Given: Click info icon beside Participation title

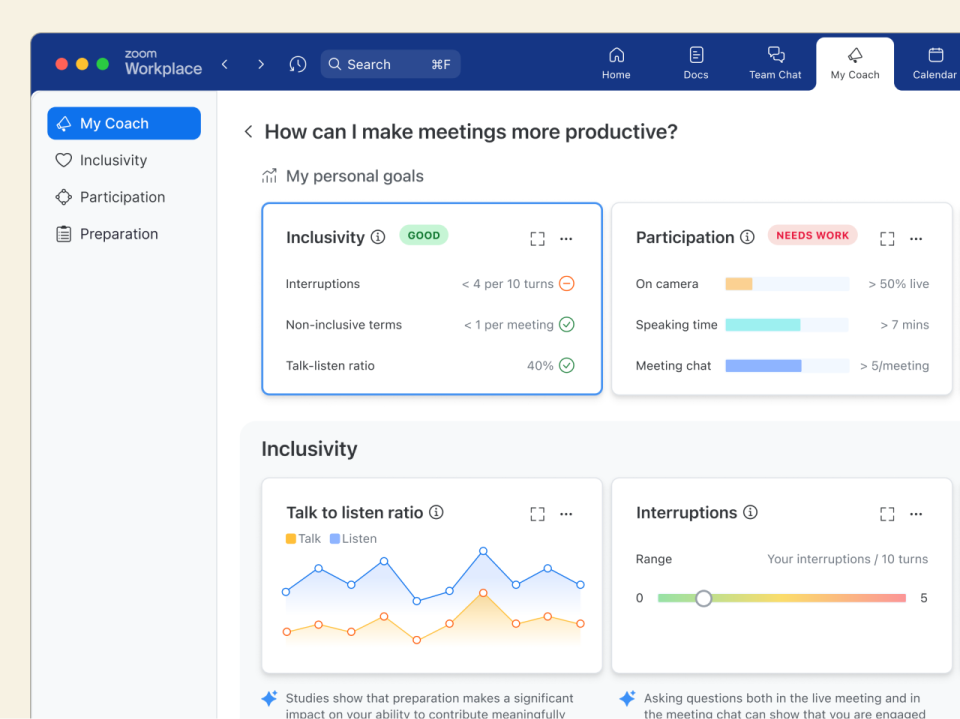Looking at the screenshot, I should 747,237.
